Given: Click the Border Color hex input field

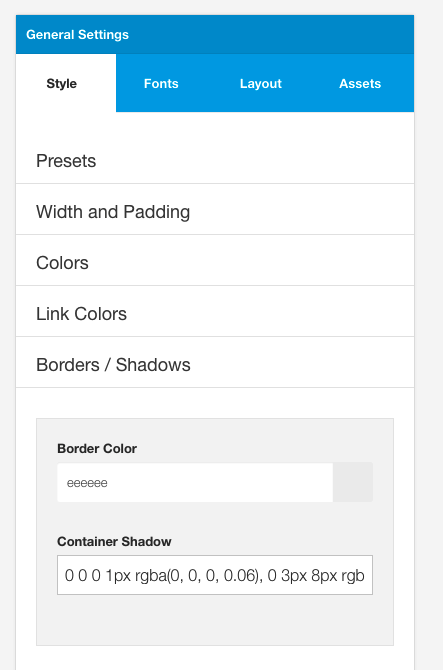Looking at the screenshot, I should 195,482.
